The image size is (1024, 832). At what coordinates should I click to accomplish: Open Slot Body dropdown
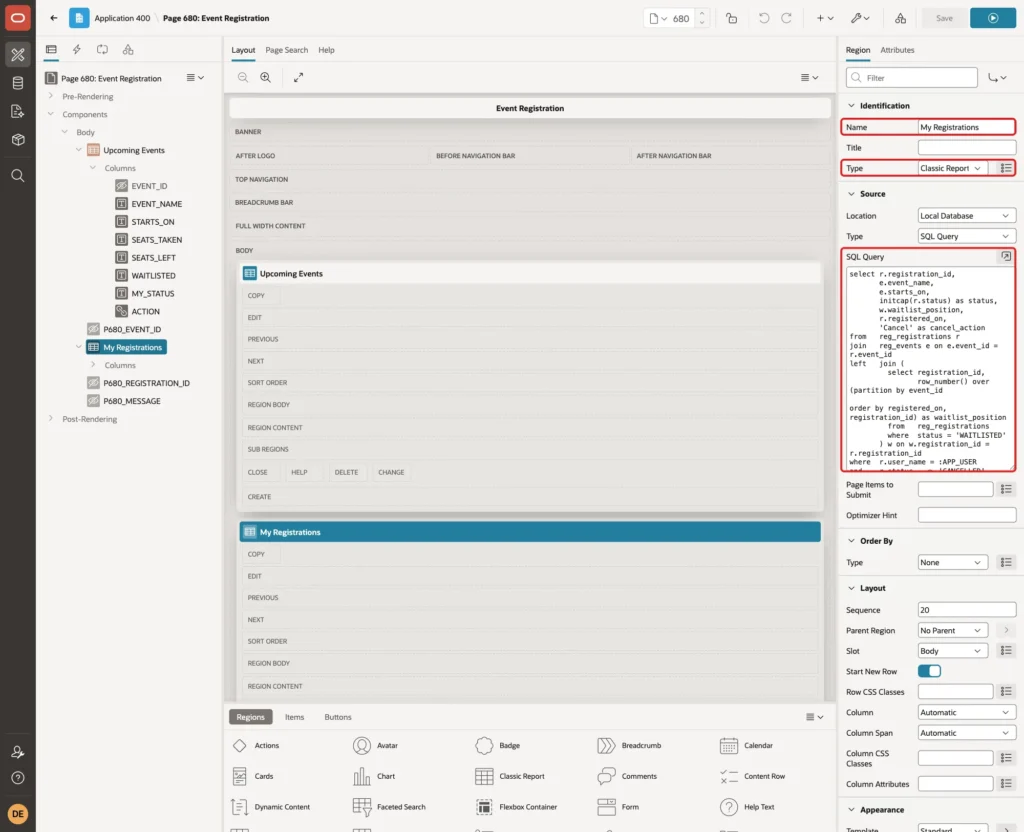(x=952, y=651)
